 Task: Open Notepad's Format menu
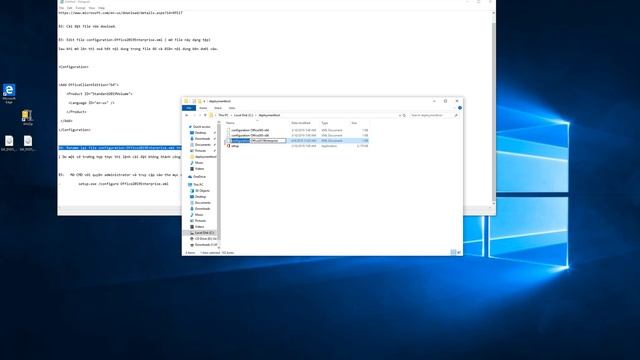(81, 8)
